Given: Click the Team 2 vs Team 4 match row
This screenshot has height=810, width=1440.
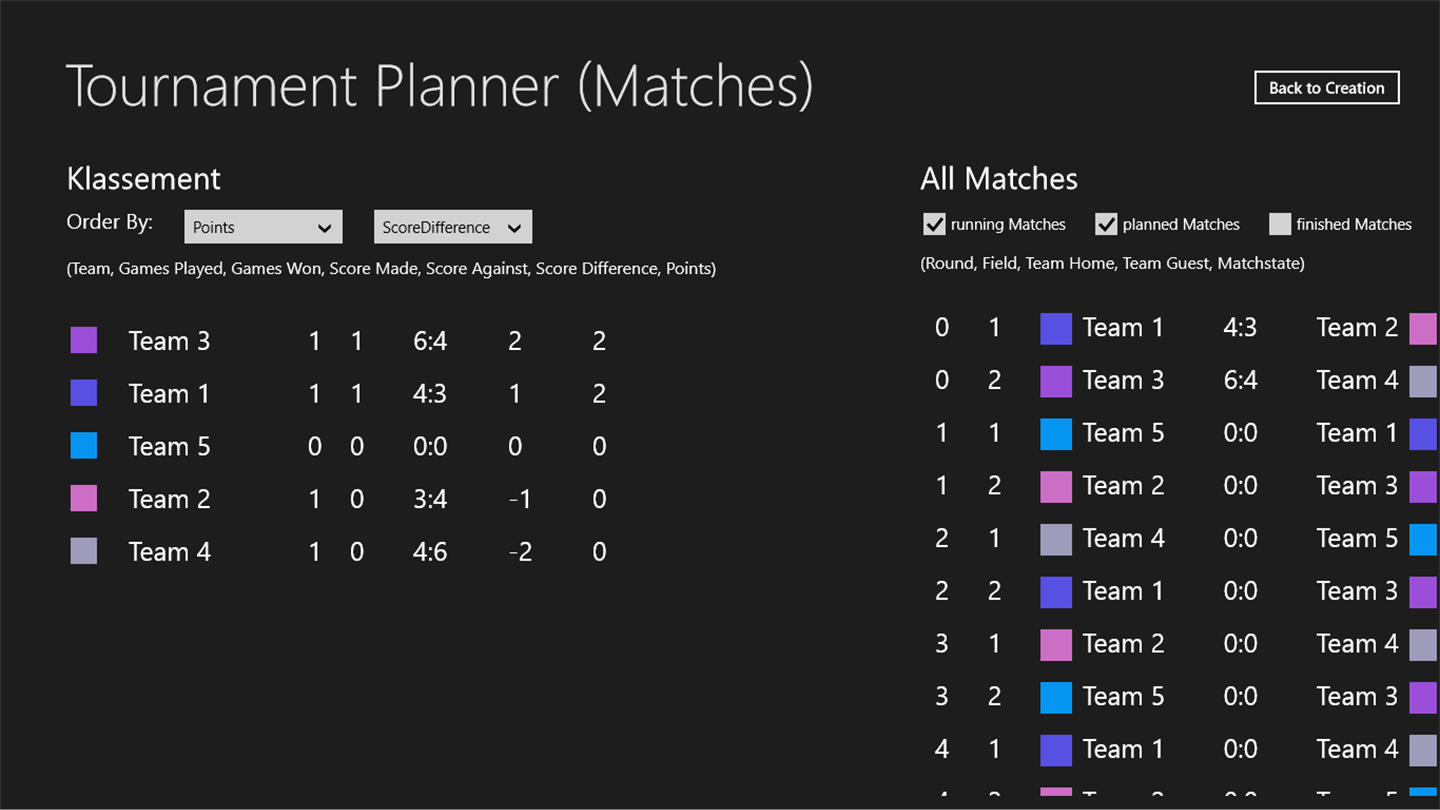Looking at the screenshot, I should 1180,644.
